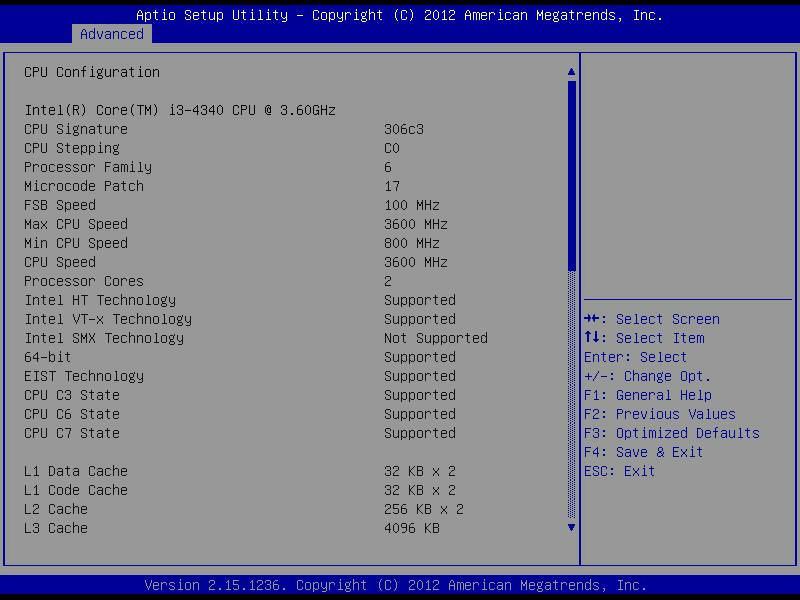Image resolution: width=800 pixels, height=600 pixels.
Task: Select the 'Microcode Patch' label
Action: (84, 186)
